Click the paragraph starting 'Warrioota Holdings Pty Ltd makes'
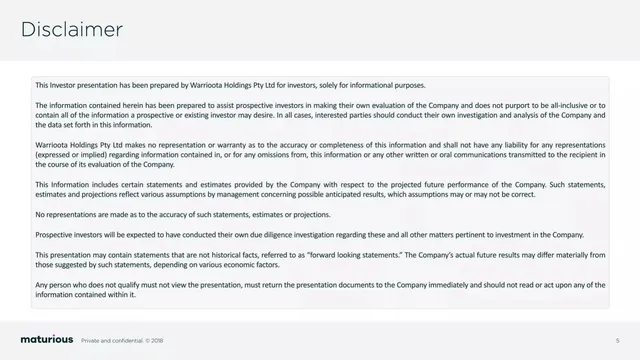Viewport: 640px width, 360px height. pos(320,155)
